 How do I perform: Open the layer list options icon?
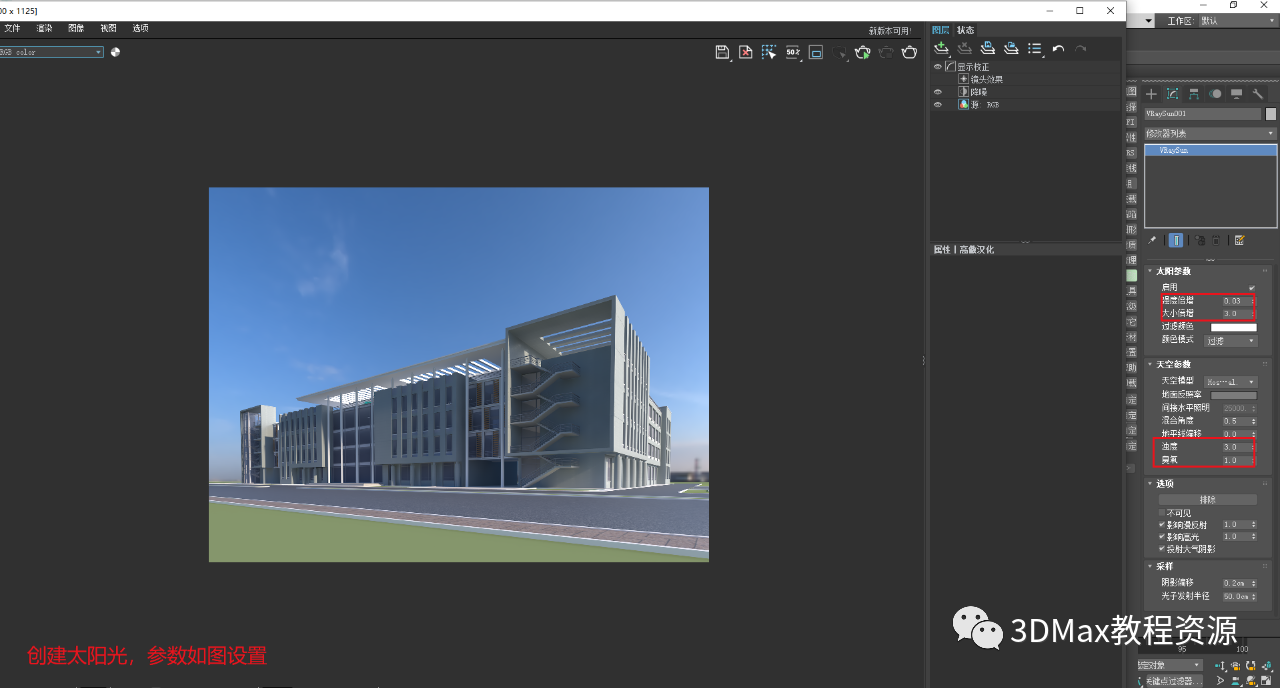(x=1035, y=48)
